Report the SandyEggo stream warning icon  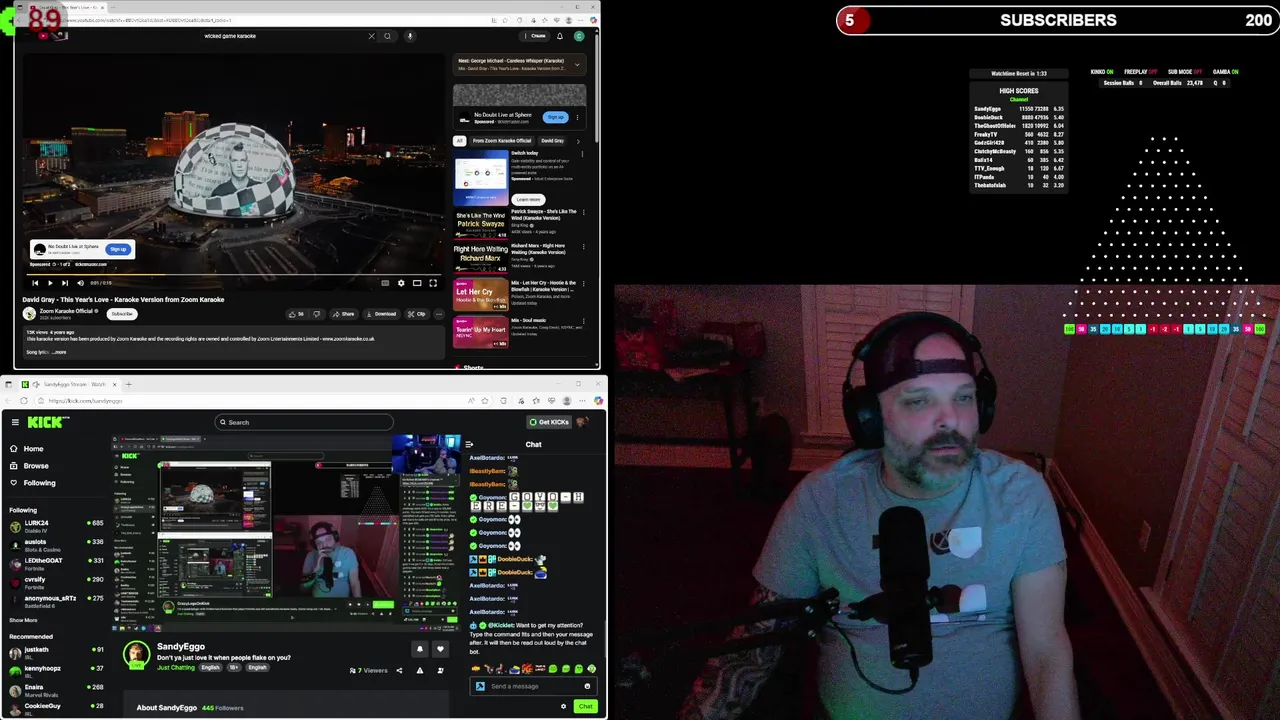[420, 670]
